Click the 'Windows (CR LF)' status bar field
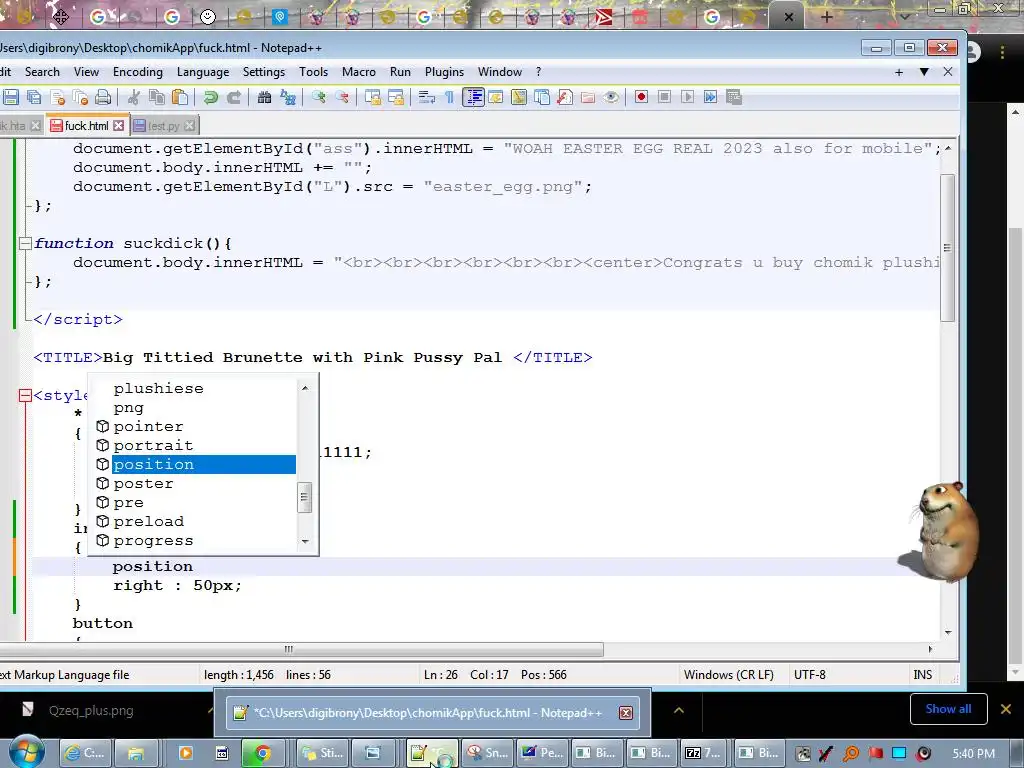This screenshot has height=768, width=1024. tap(729, 675)
